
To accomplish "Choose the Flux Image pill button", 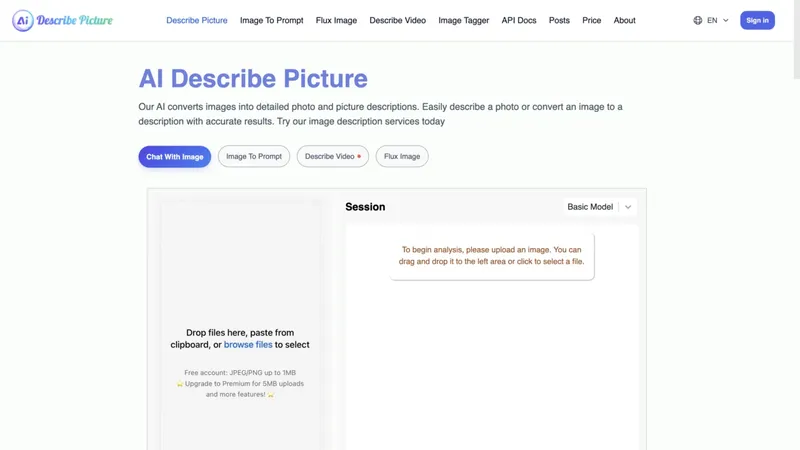I will [x=402, y=156].
